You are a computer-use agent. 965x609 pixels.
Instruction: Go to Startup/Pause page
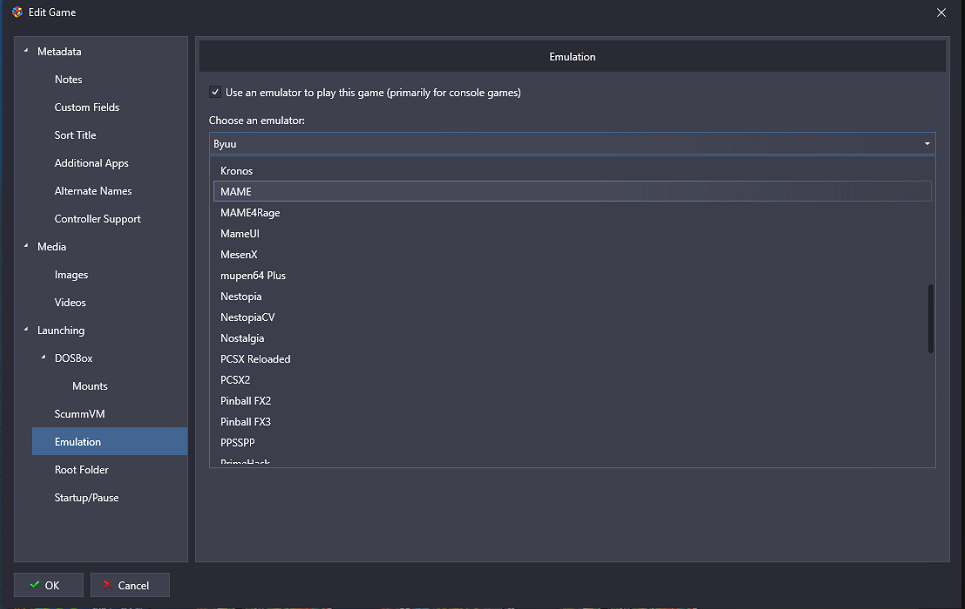[86, 498]
